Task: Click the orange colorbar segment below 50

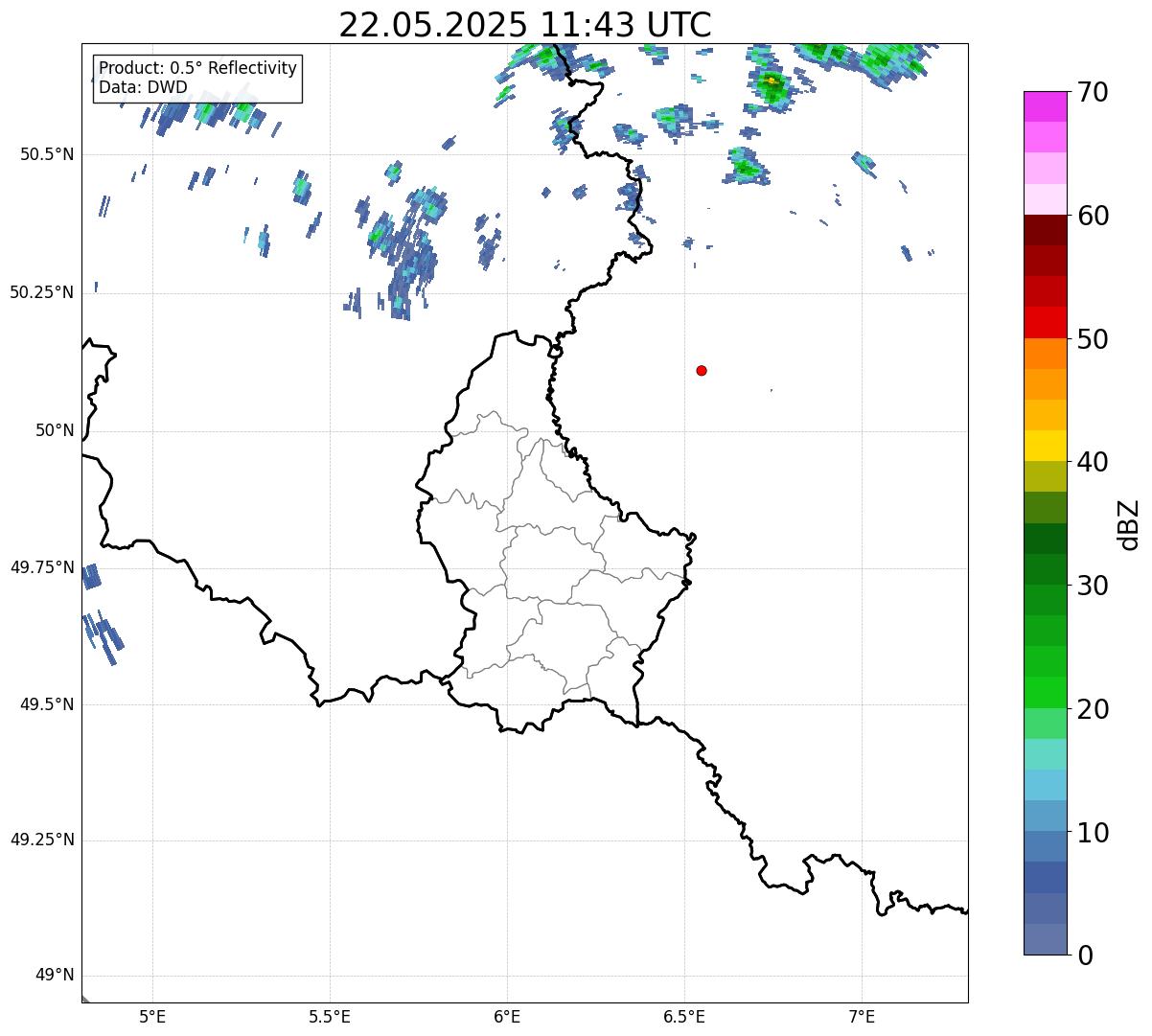Action: [1046, 353]
